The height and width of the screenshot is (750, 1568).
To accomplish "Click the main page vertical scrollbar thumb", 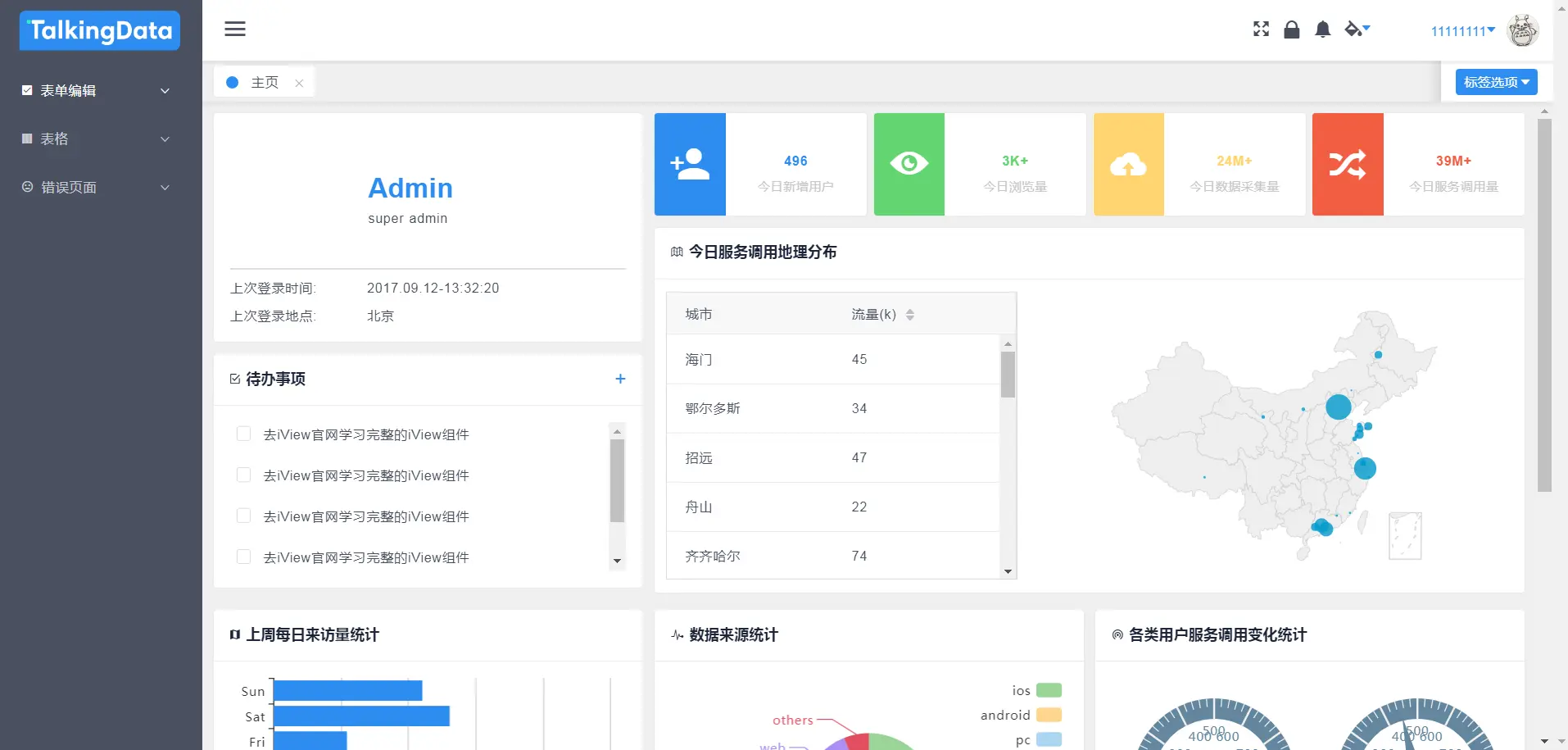I will (x=1544, y=306).
